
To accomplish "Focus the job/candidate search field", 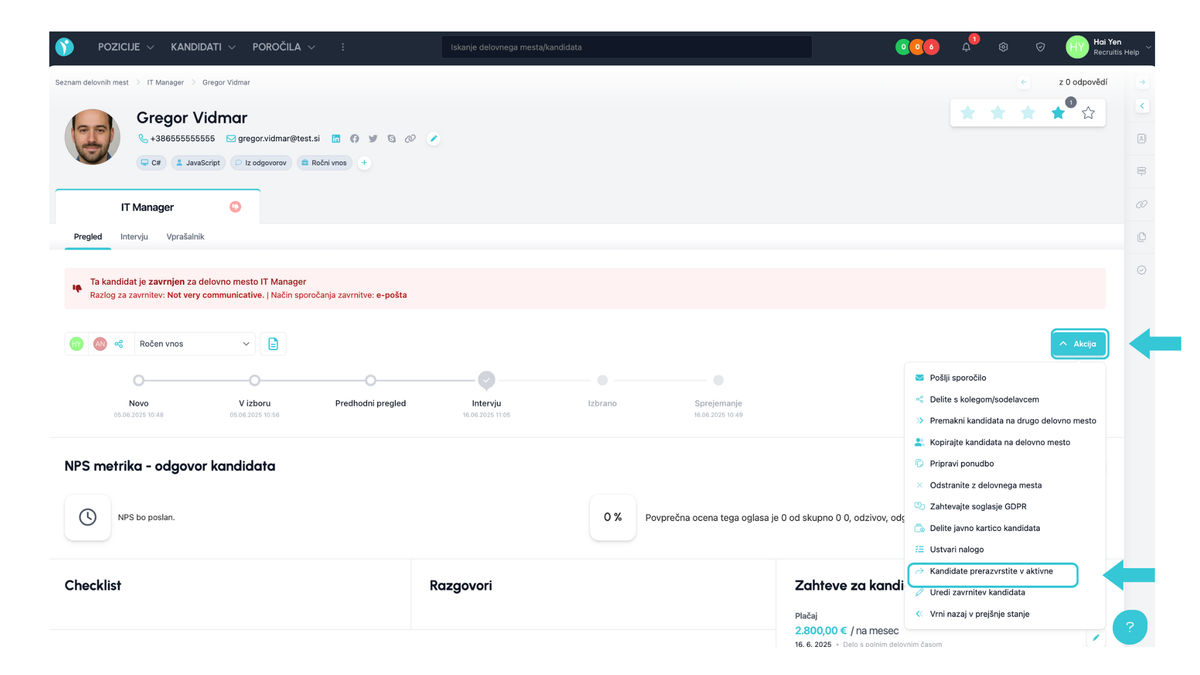I will 627,47.
